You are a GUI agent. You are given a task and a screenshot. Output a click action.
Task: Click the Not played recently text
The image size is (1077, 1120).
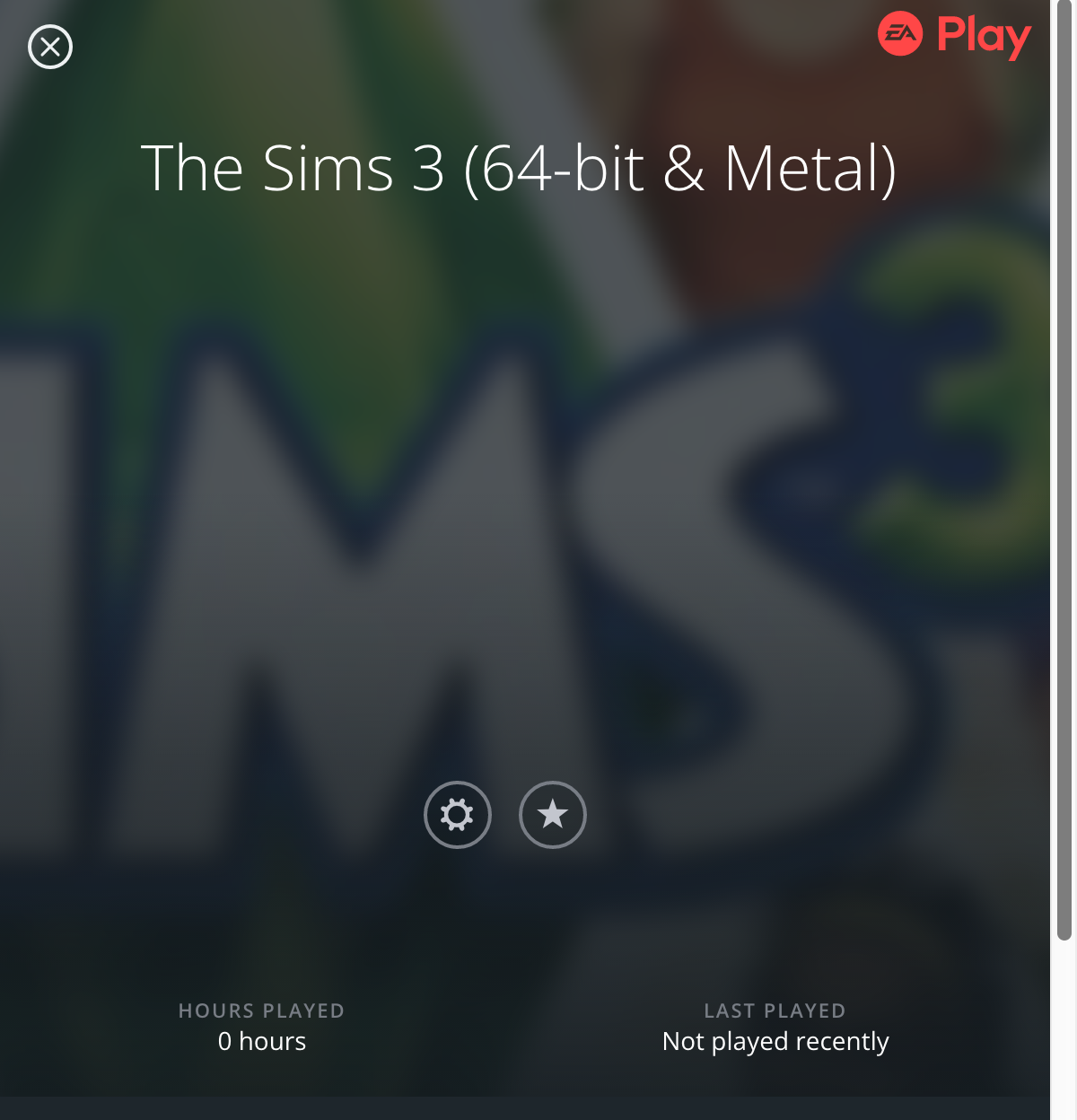(x=775, y=1042)
